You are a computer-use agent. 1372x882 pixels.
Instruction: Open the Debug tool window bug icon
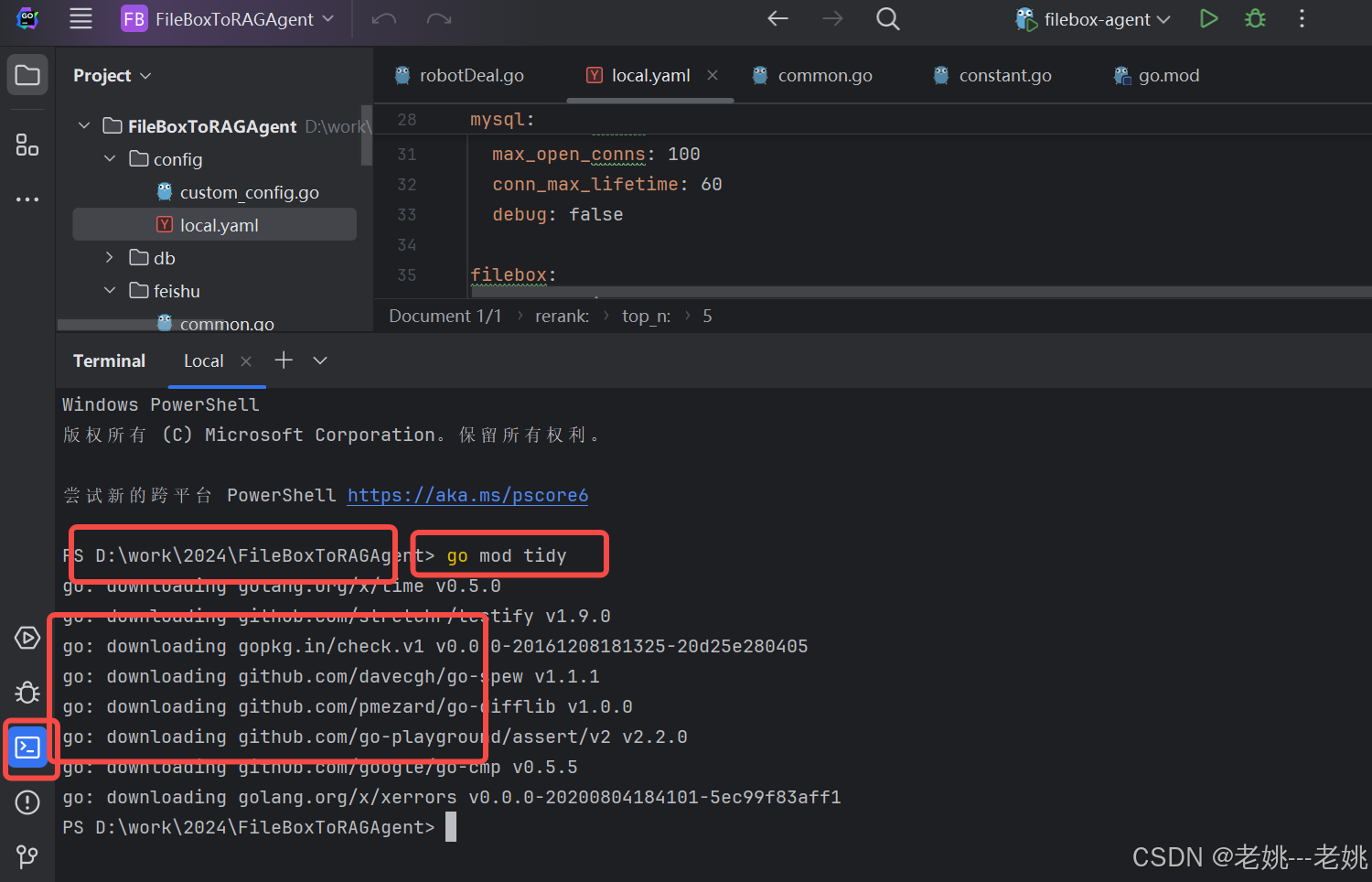(27, 693)
